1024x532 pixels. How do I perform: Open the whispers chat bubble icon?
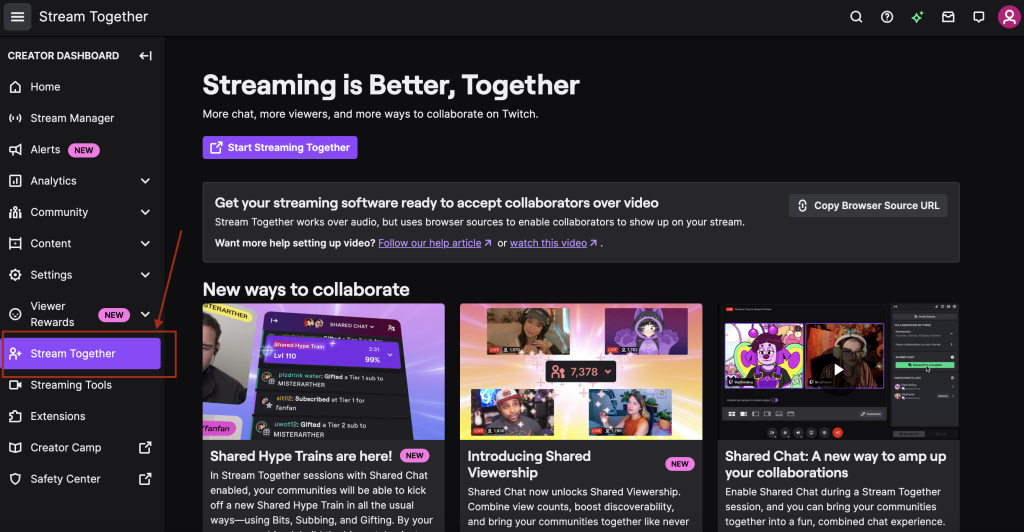click(x=979, y=17)
